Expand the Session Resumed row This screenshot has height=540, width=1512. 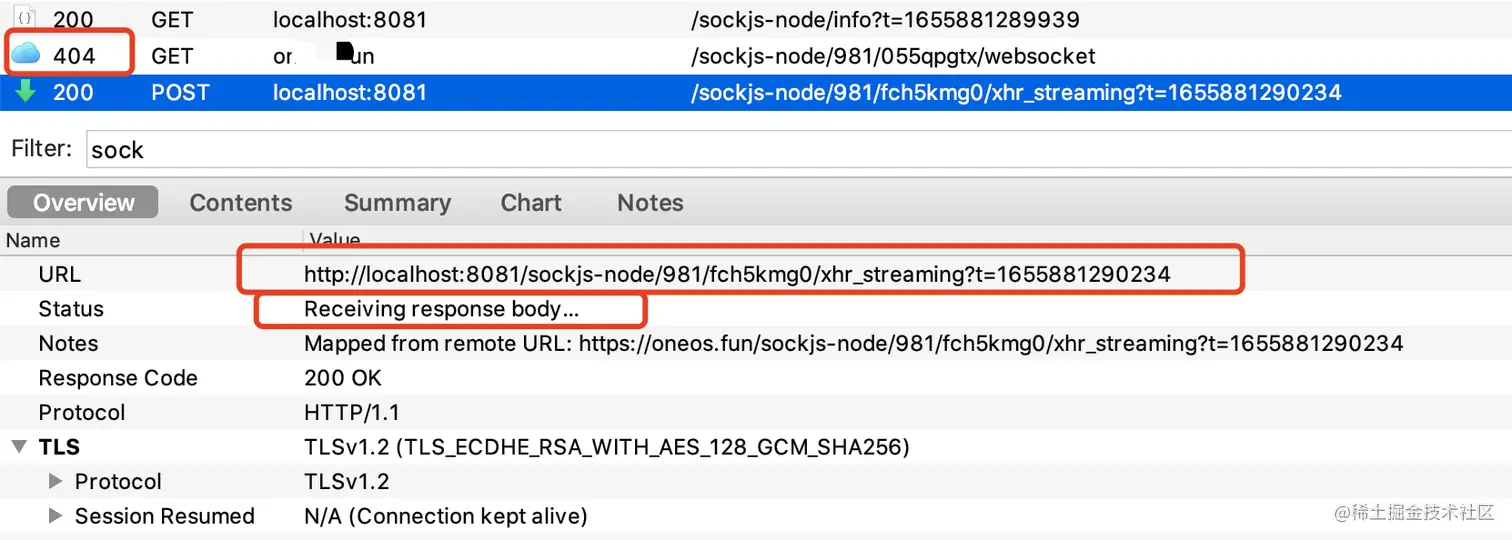57,516
